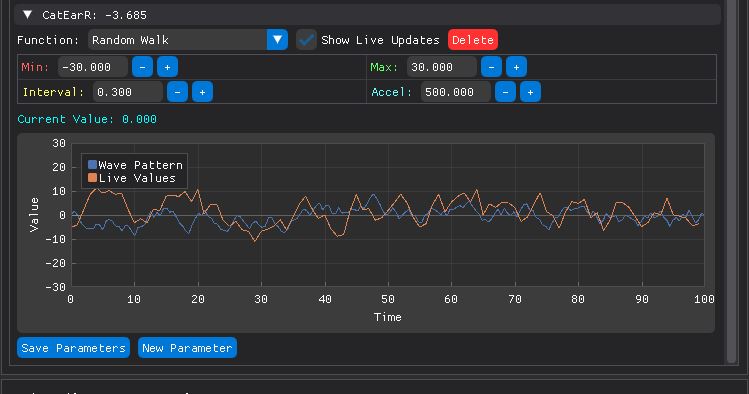Focus the Max value input field
Screen dimensions: 749x394
(x=442, y=67)
